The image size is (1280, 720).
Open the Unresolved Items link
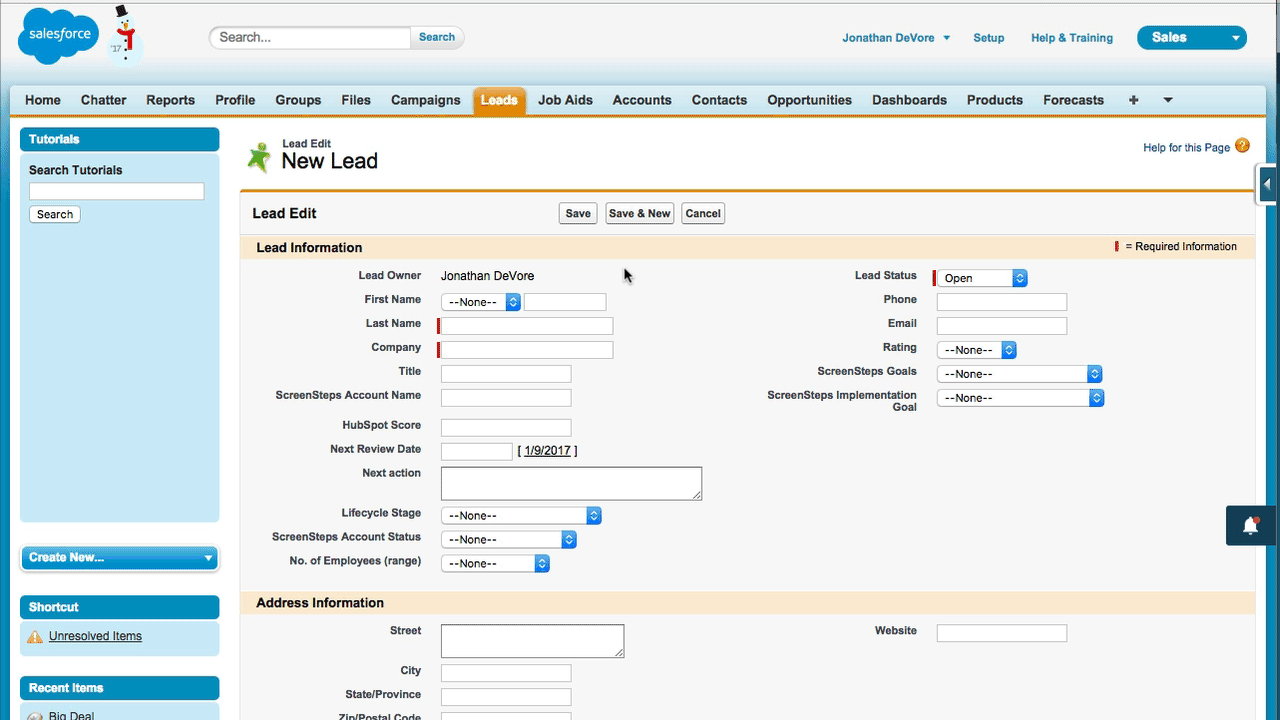click(95, 636)
